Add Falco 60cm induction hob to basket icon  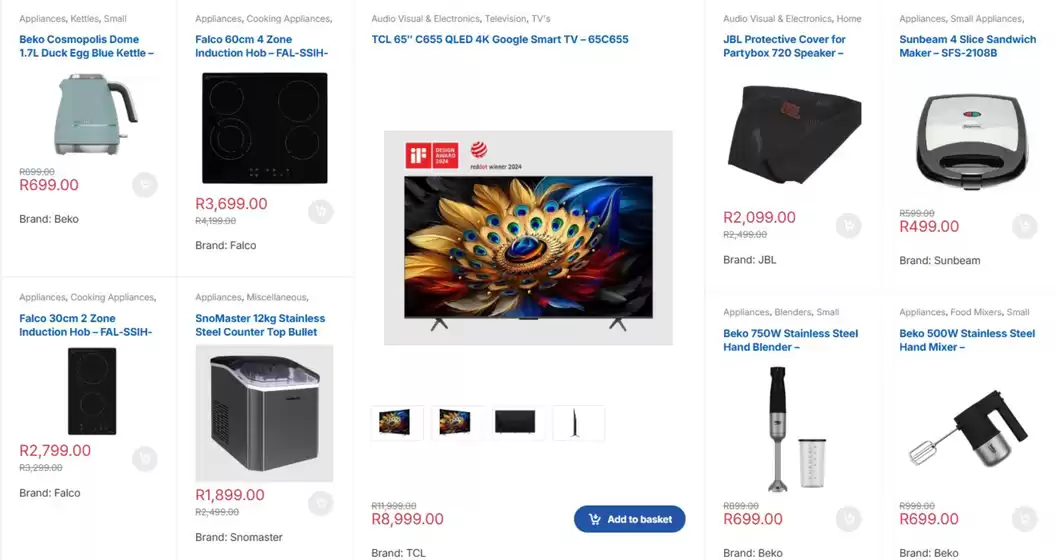pyautogui.click(x=321, y=211)
